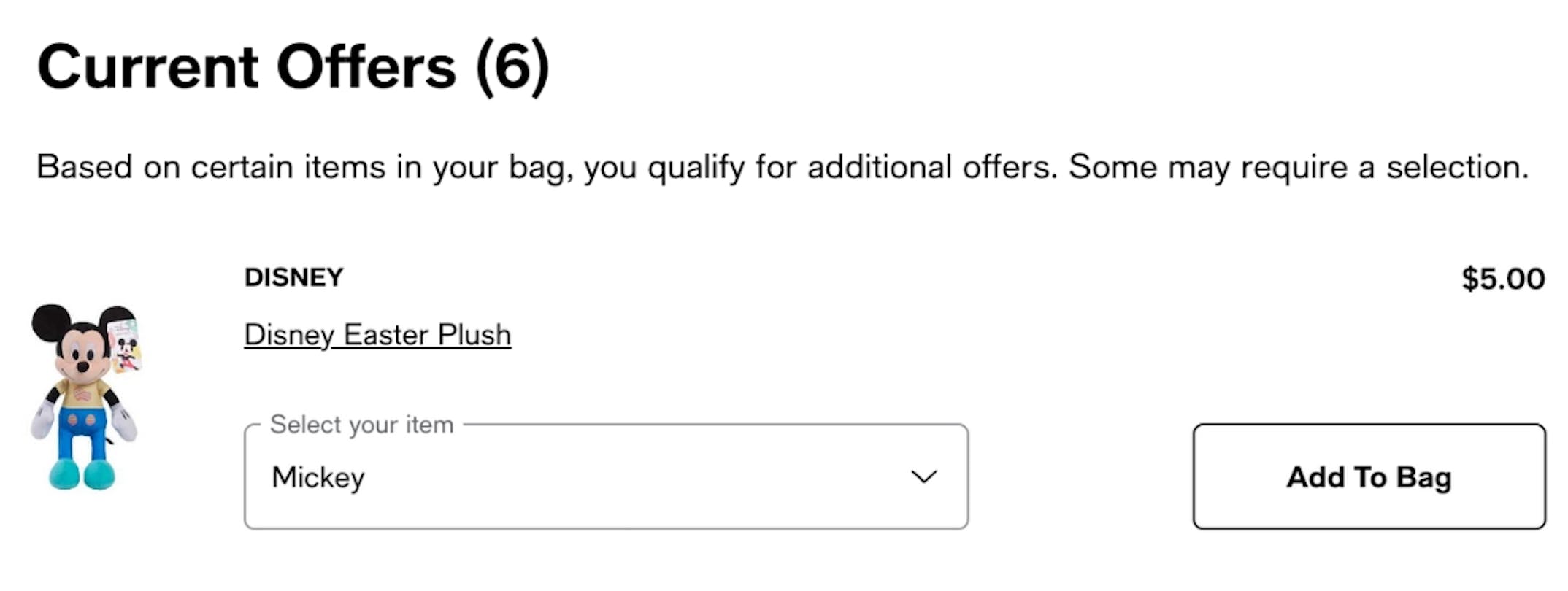
Task: Click the Mickey plush product thumbnail
Action: point(85,396)
